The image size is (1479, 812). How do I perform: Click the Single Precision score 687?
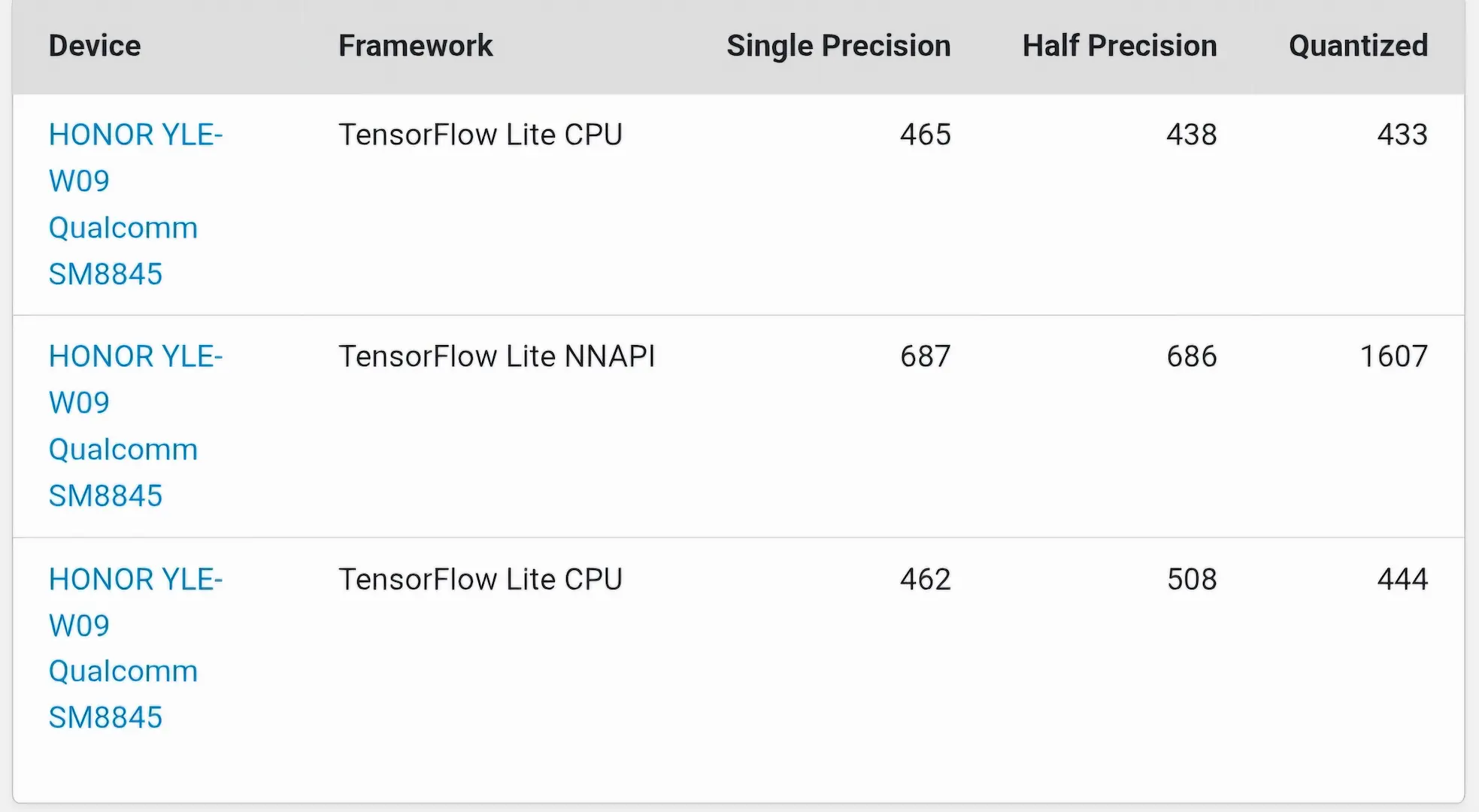[925, 356]
